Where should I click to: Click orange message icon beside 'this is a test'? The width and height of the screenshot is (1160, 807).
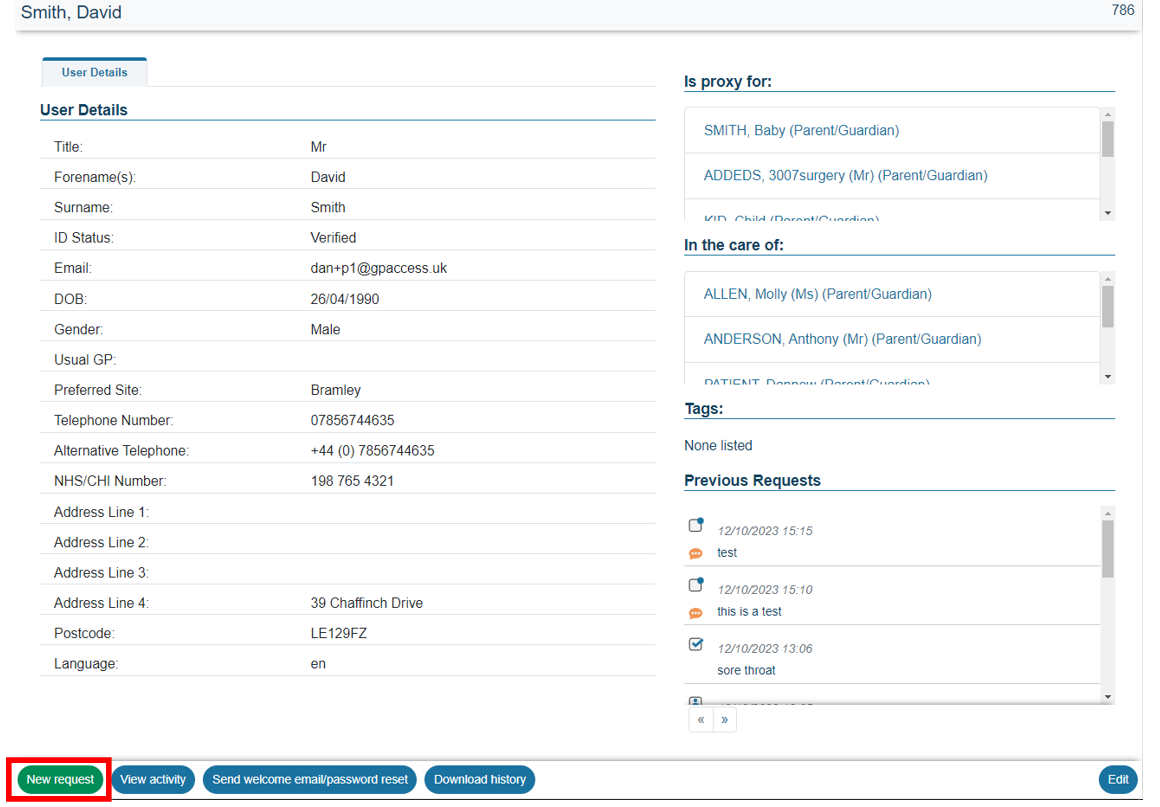tap(695, 612)
